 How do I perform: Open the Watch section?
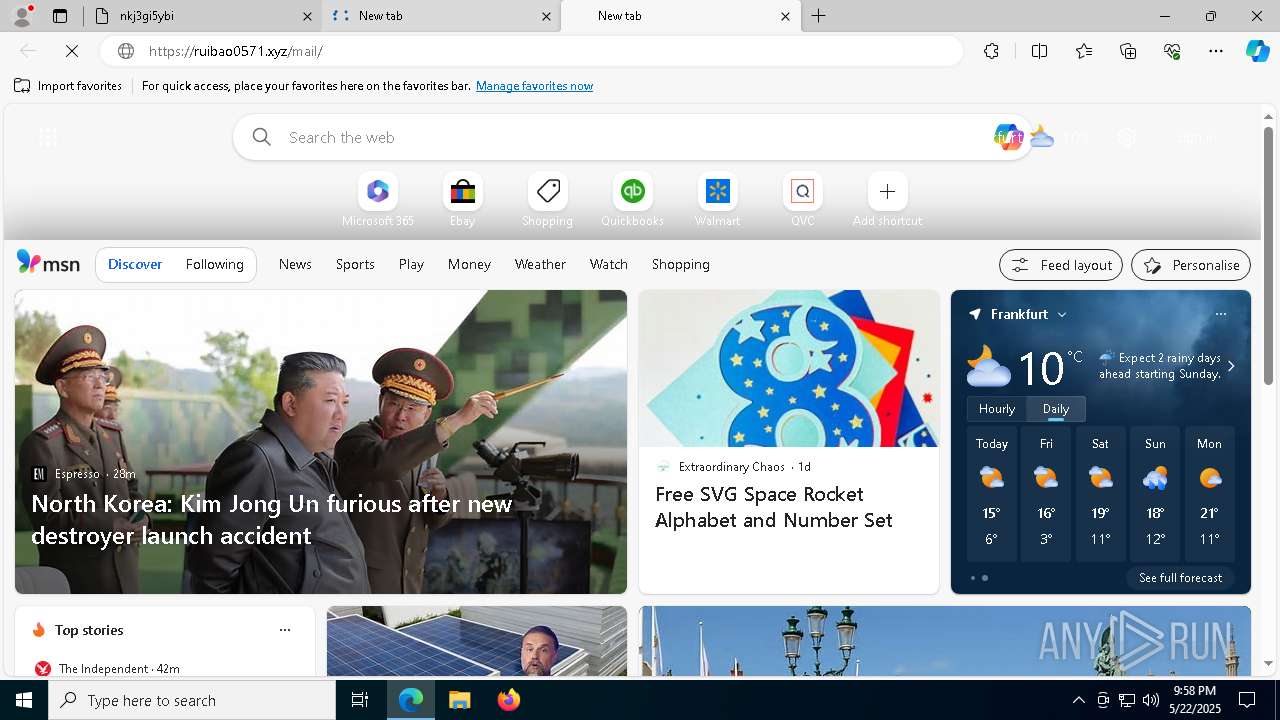pyautogui.click(x=609, y=264)
